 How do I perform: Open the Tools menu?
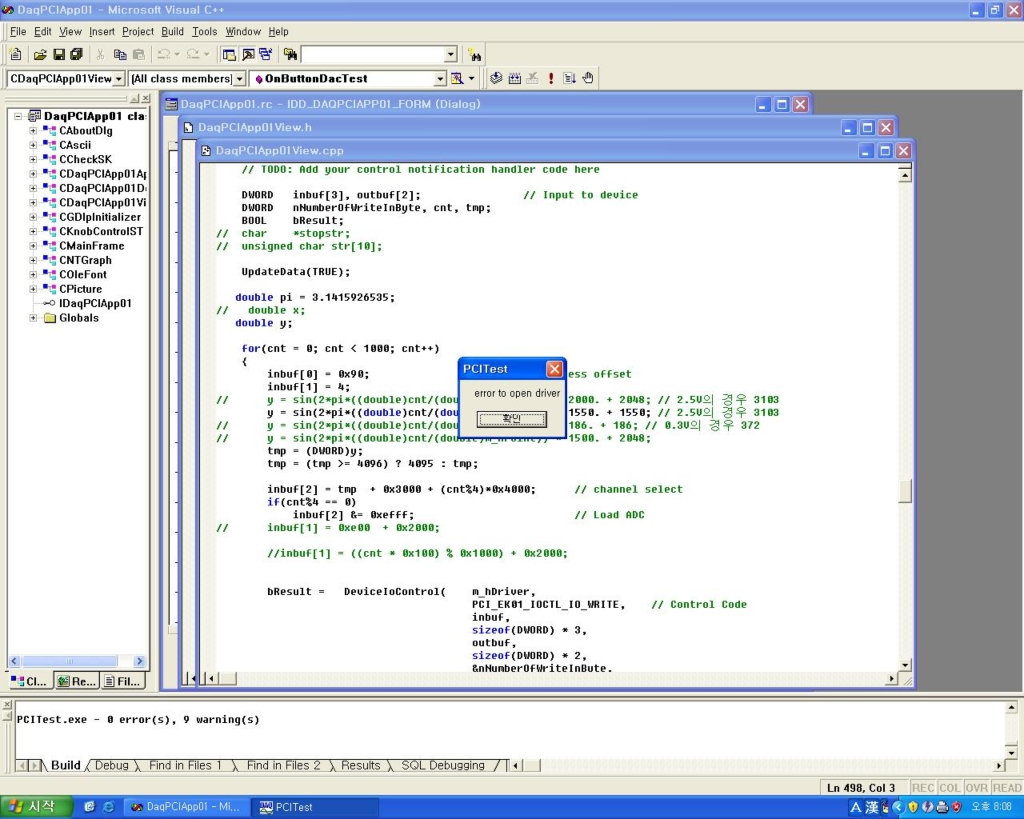(204, 31)
